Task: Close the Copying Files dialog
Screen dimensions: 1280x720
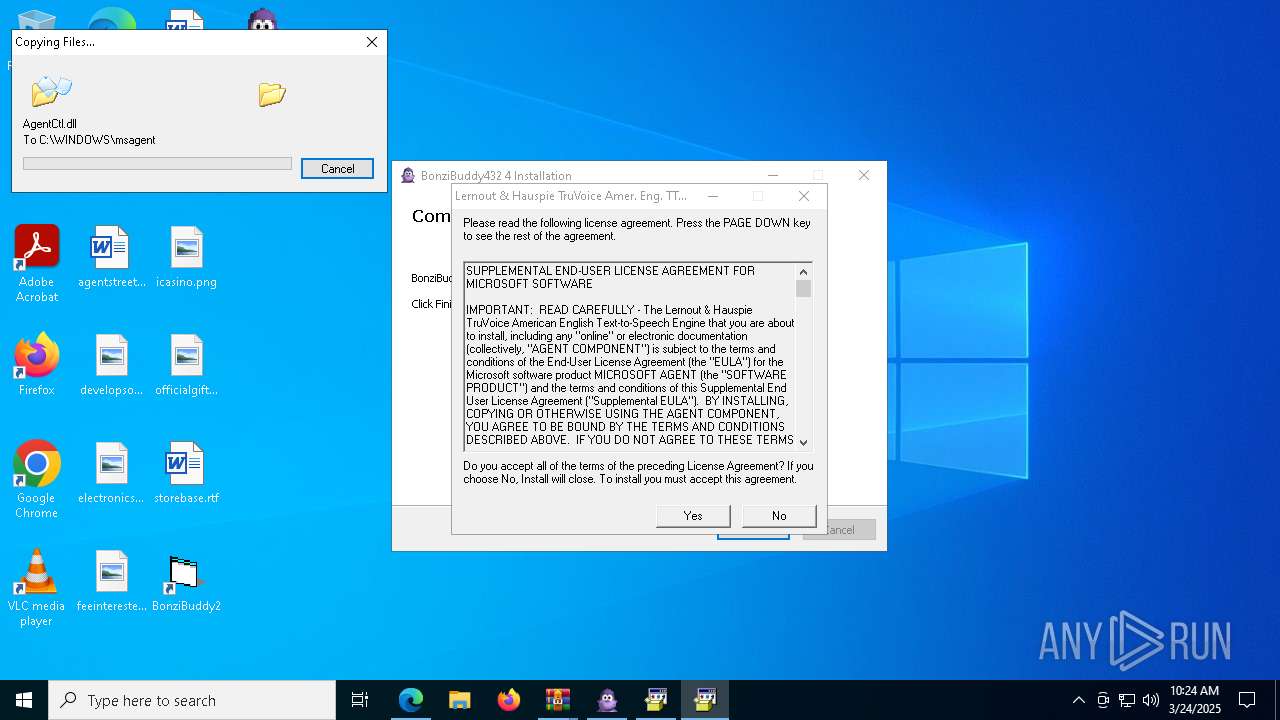Action: [x=372, y=42]
